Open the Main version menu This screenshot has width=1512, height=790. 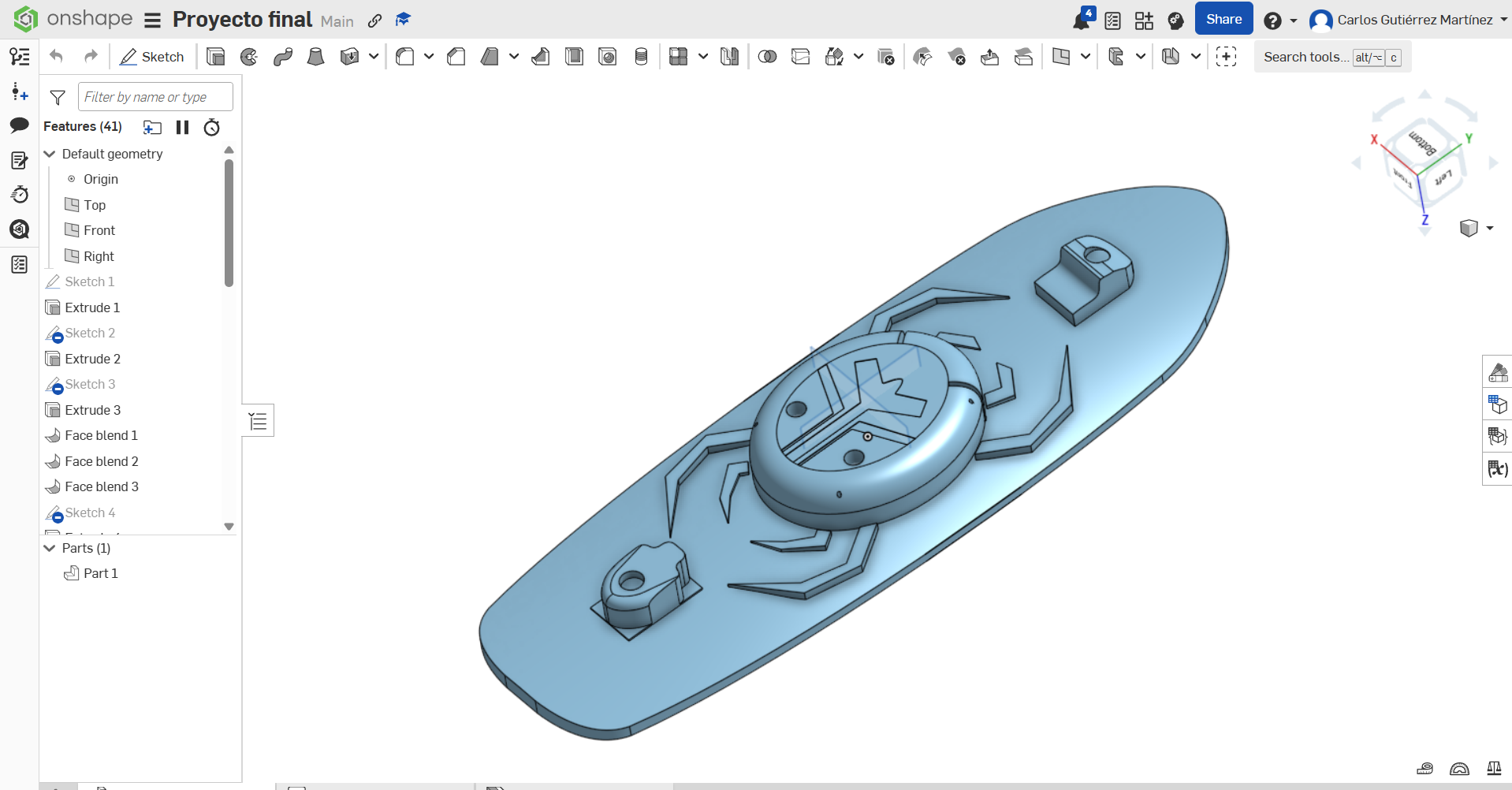pyautogui.click(x=337, y=21)
